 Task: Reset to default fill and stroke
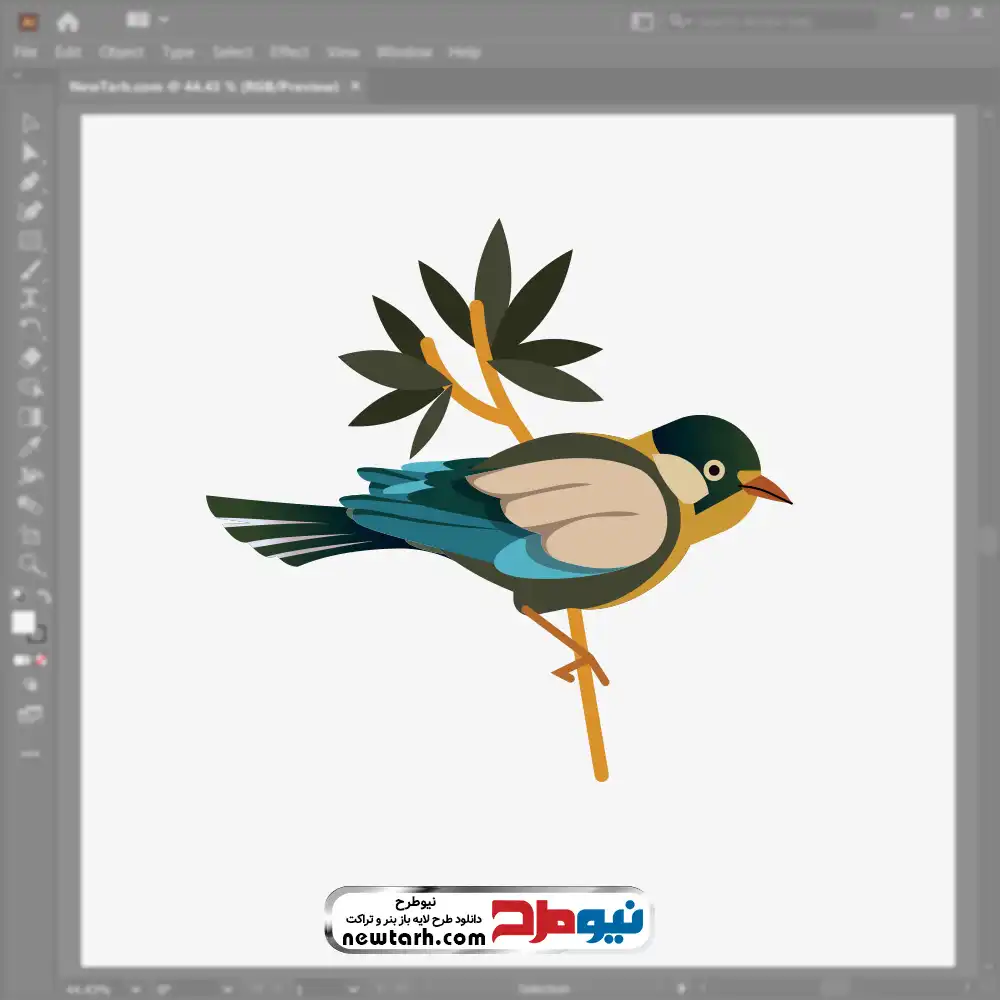click(17, 596)
